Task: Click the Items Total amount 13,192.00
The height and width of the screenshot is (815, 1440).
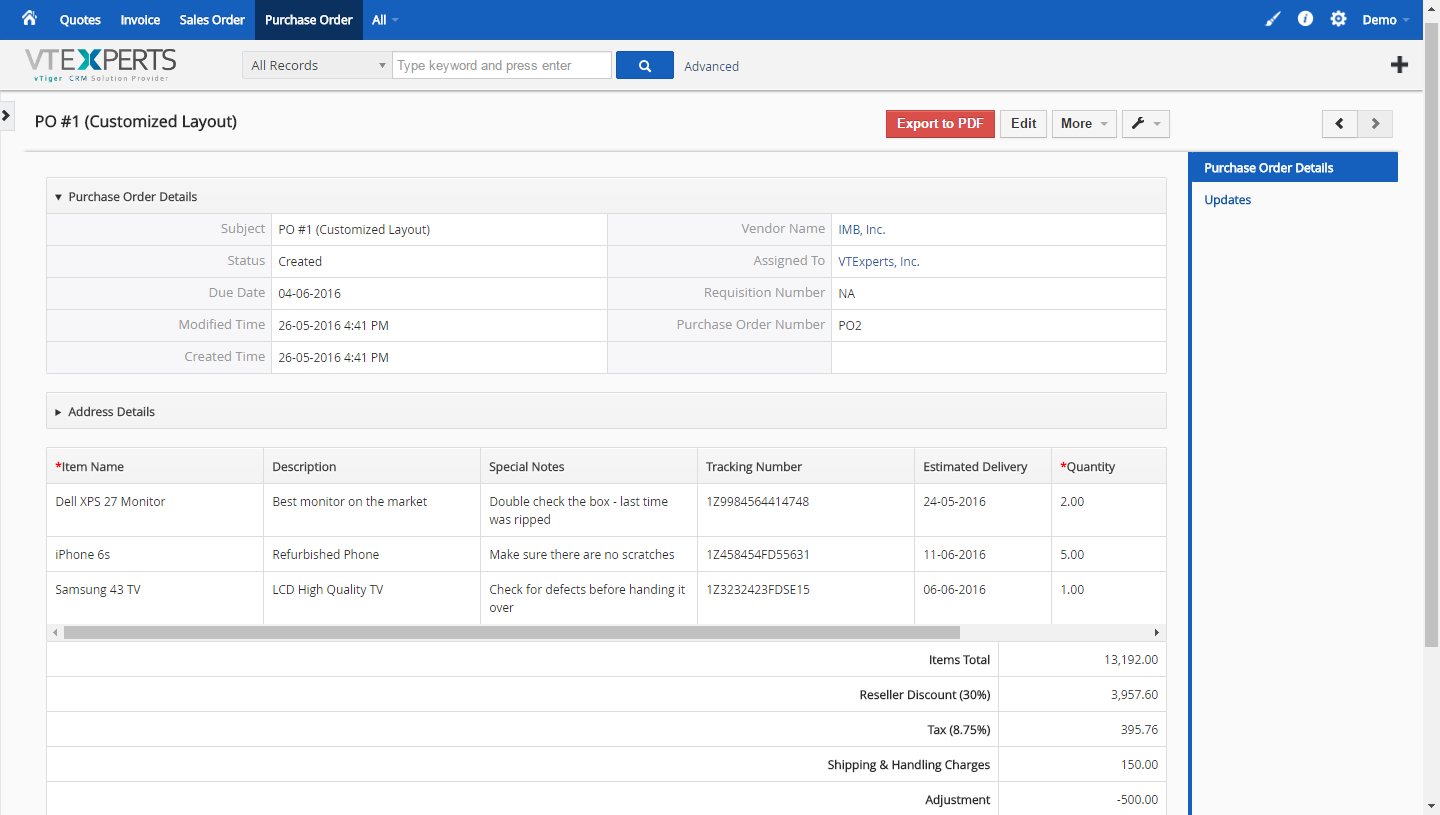Action: coord(1131,660)
